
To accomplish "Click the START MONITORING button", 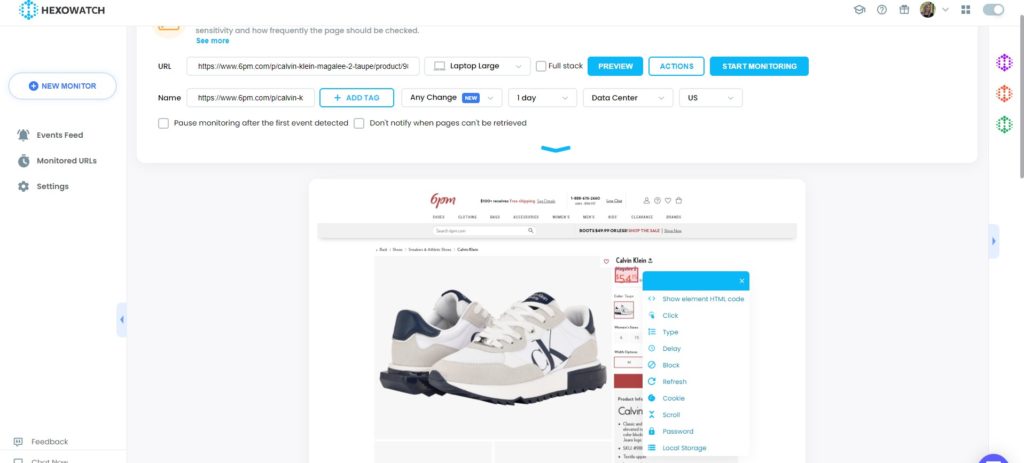I will point(759,66).
